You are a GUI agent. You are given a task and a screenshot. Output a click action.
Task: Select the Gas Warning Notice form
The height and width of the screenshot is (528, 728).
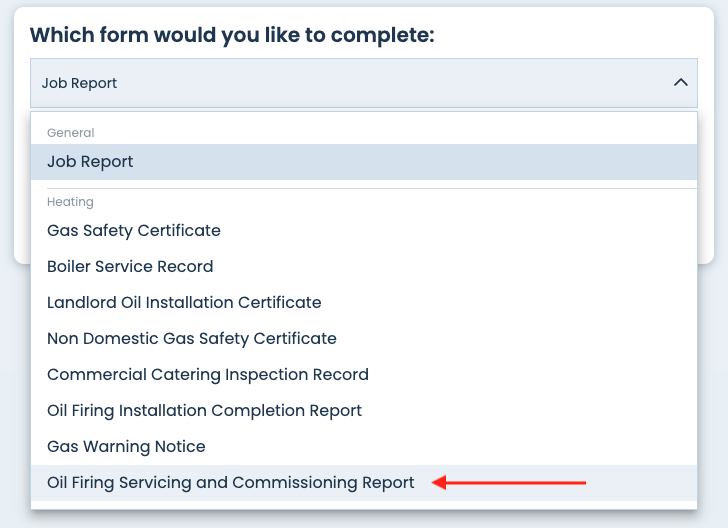point(126,447)
